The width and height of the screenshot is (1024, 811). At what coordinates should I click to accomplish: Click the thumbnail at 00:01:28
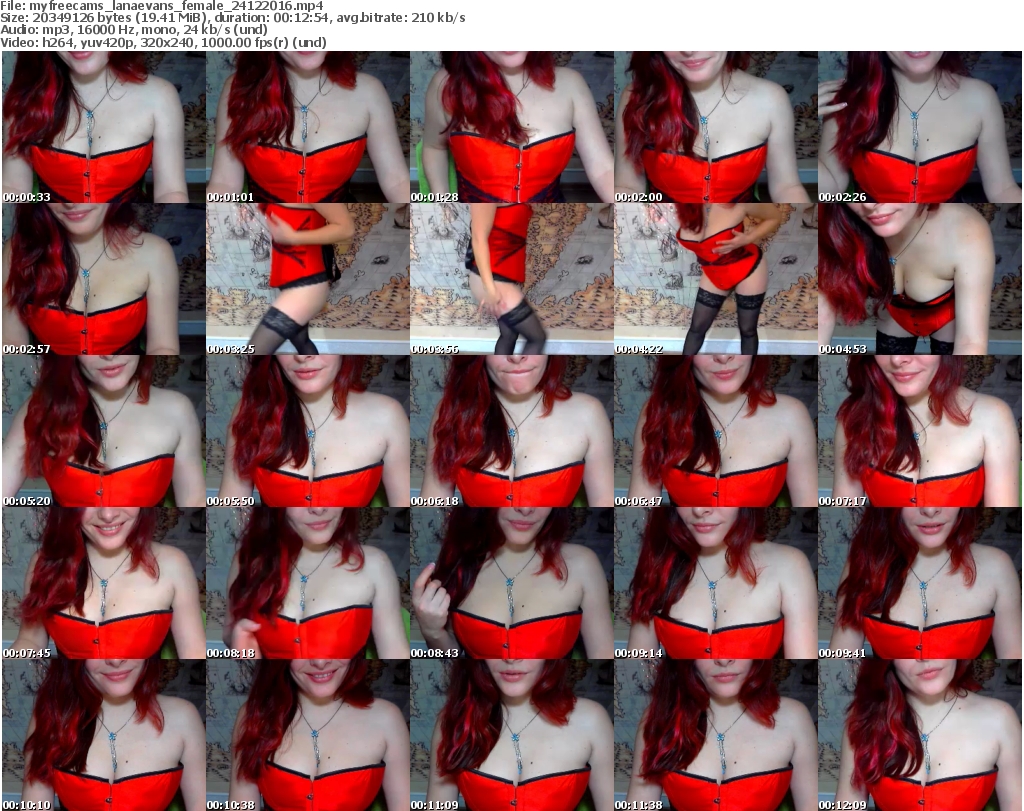(x=512, y=127)
